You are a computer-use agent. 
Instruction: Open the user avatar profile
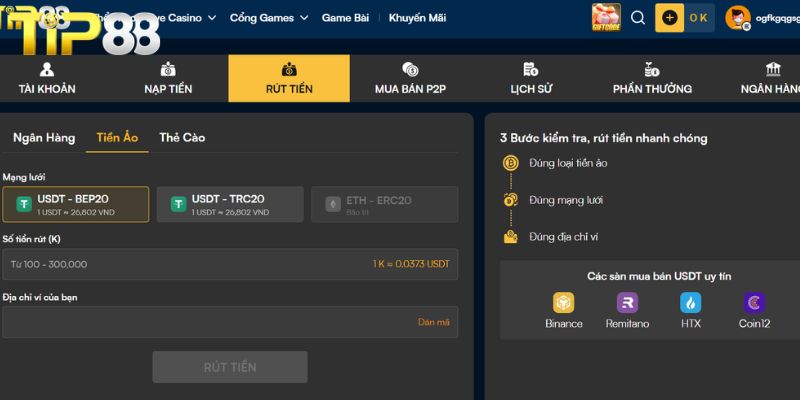(x=738, y=18)
